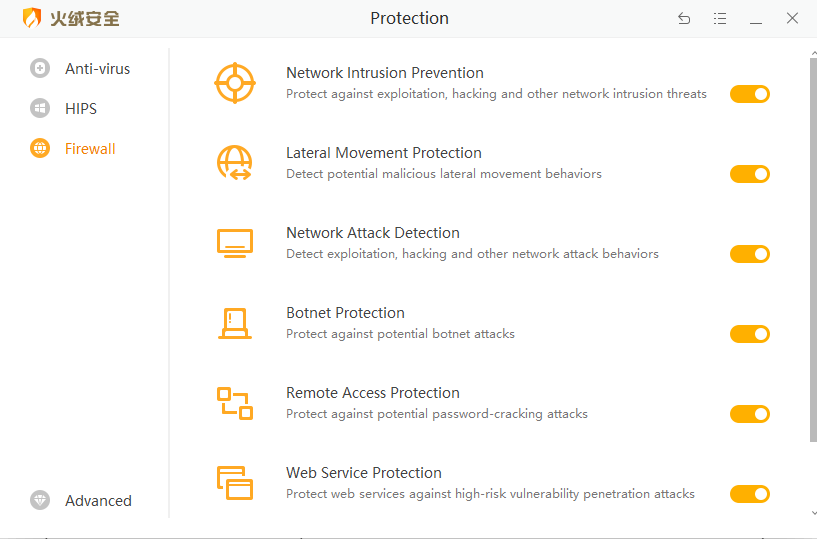Viewport: 817px width, 539px height.
Task: Click the Network Attack Detection monitor icon
Action: [x=235, y=243]
